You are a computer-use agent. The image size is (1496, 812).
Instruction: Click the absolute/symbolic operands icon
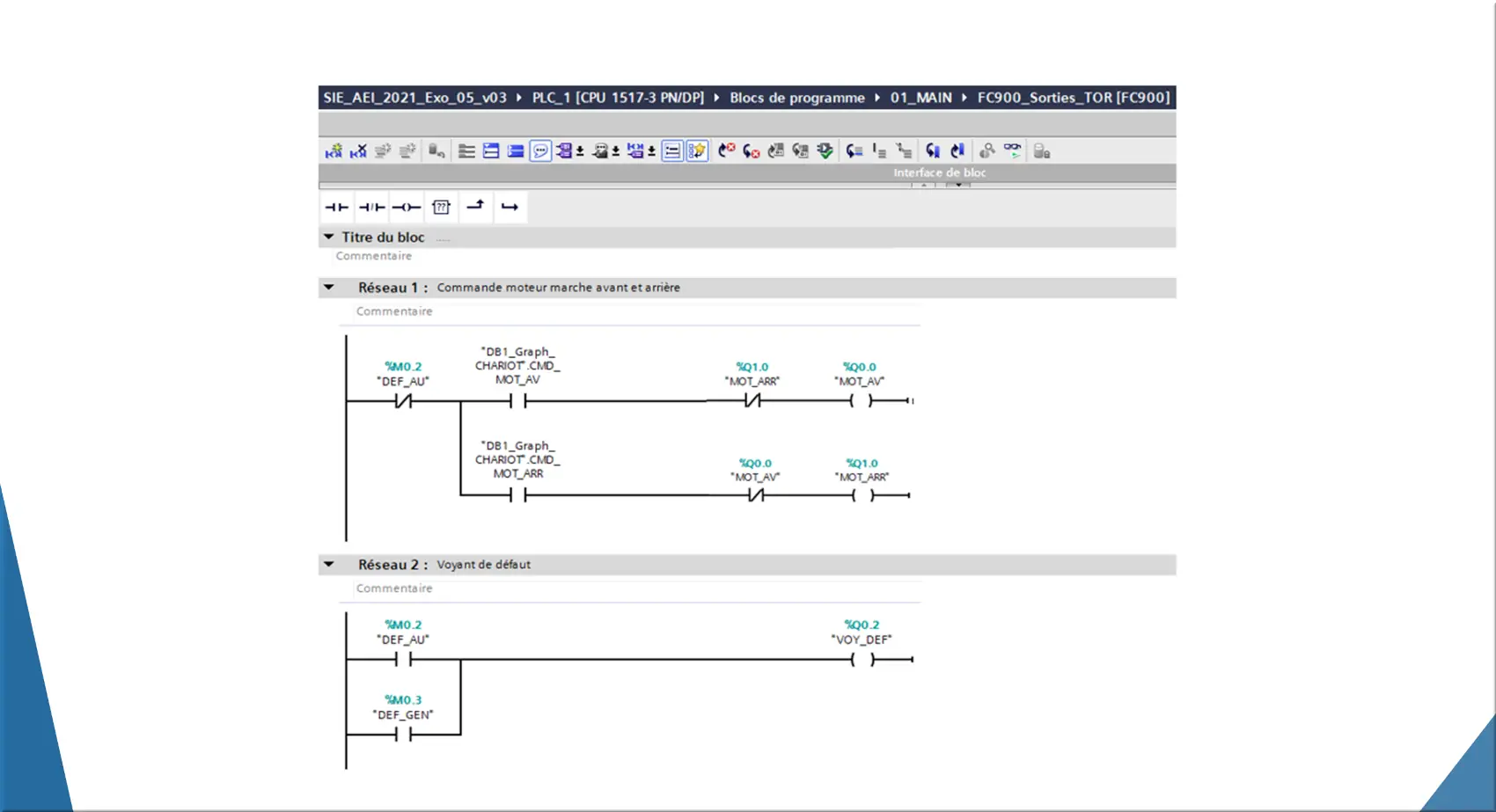pos(564,151)
